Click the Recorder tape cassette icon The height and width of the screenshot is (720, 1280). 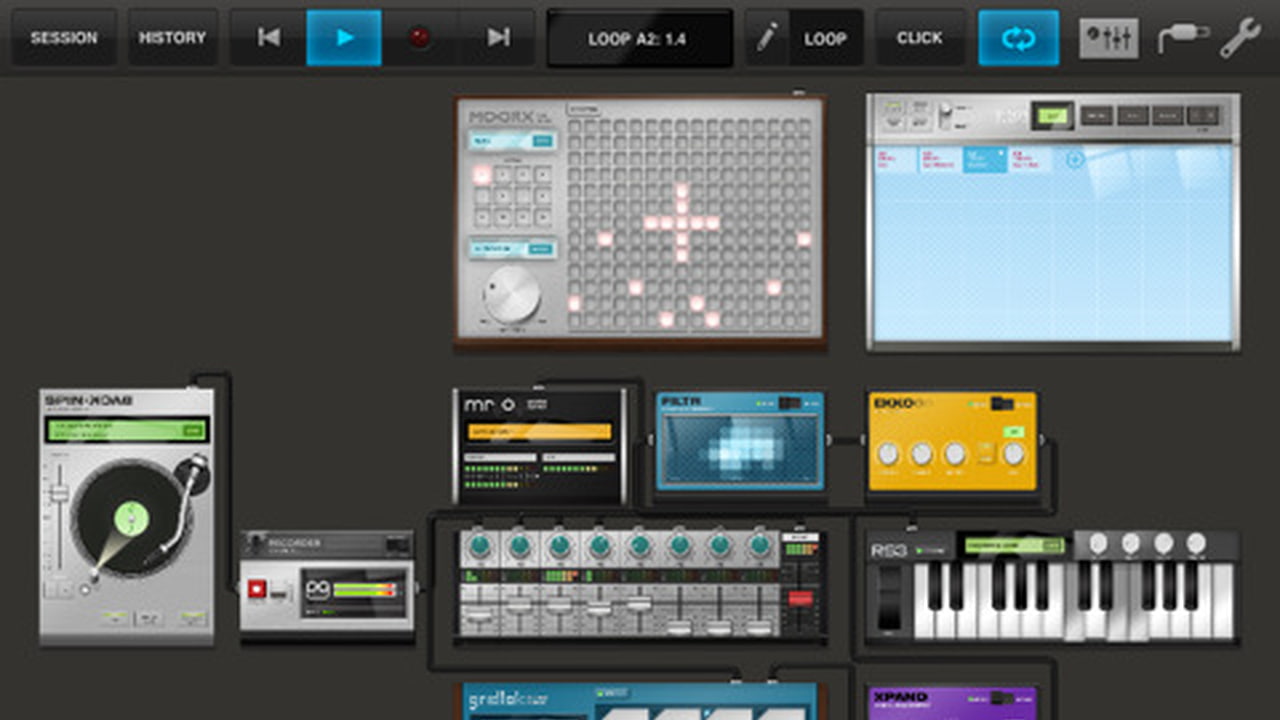pyautogui.click(x=318, y=589)
